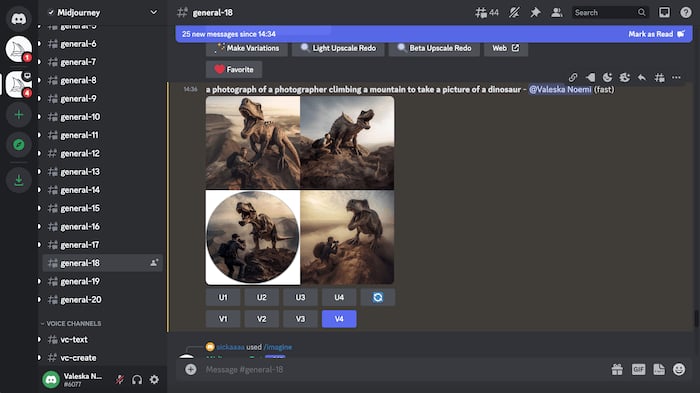Open Discord home direct messages icon
Screen dimensions: 700x393
pos(18,19)
